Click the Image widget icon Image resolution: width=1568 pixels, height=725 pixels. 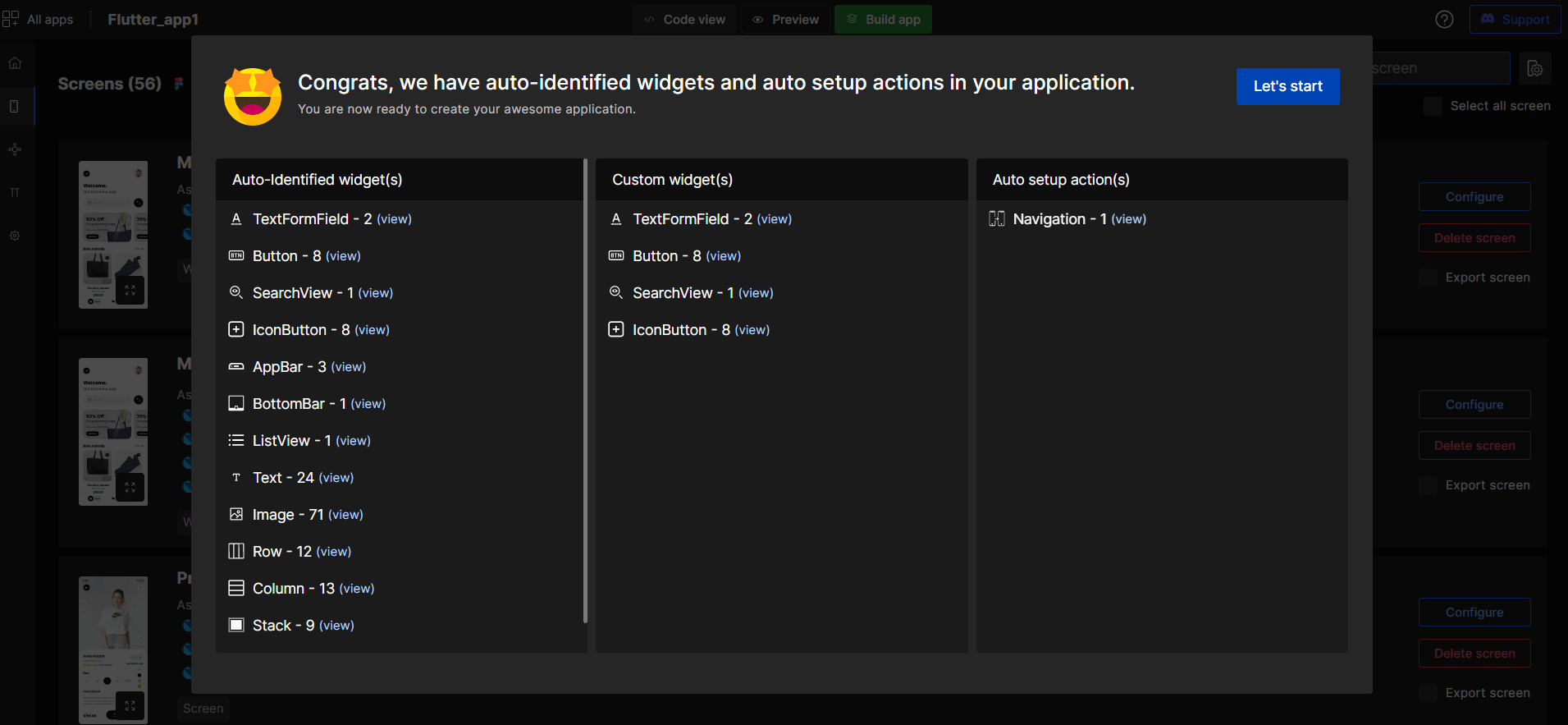236,515
